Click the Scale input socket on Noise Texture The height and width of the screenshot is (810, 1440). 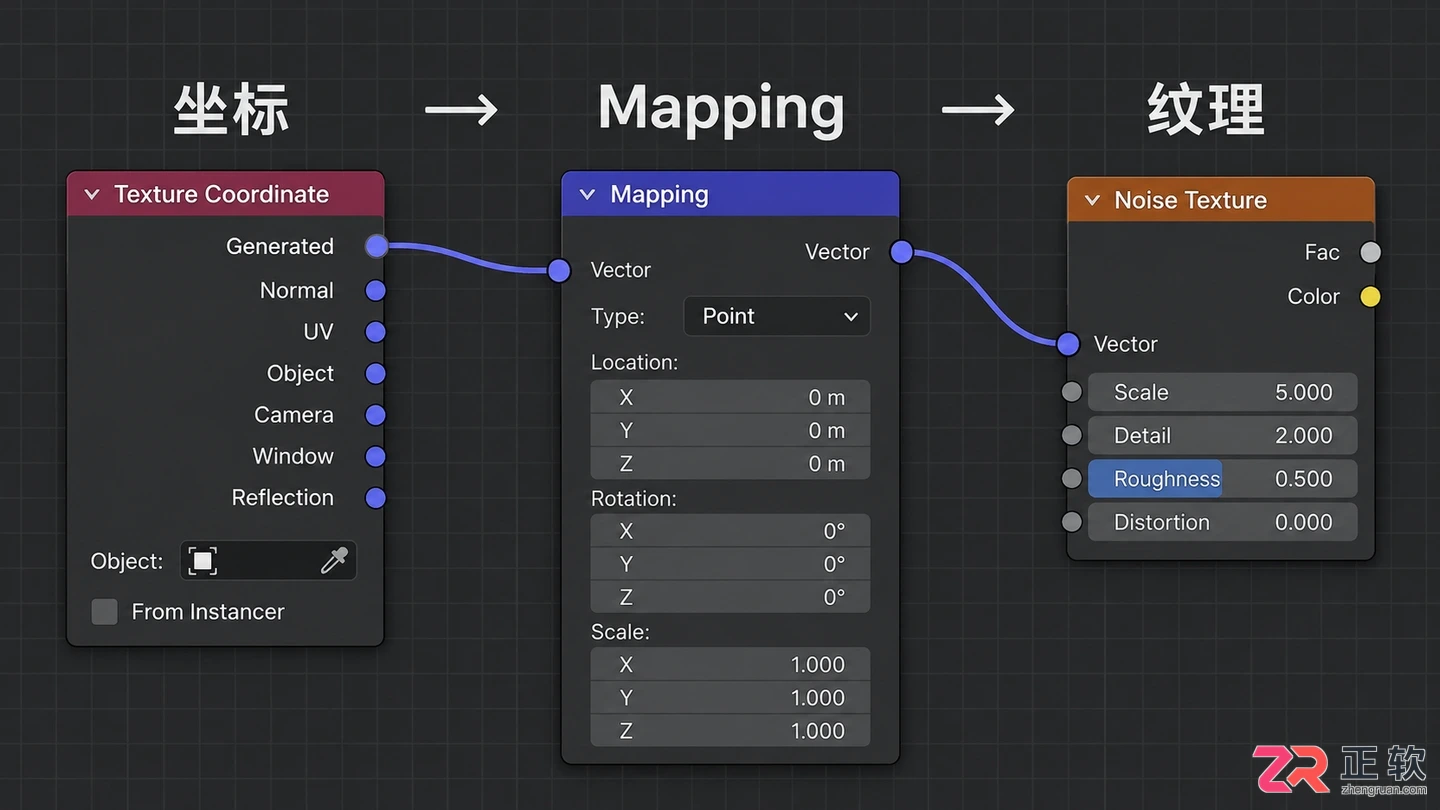(x=1072, y=392)
